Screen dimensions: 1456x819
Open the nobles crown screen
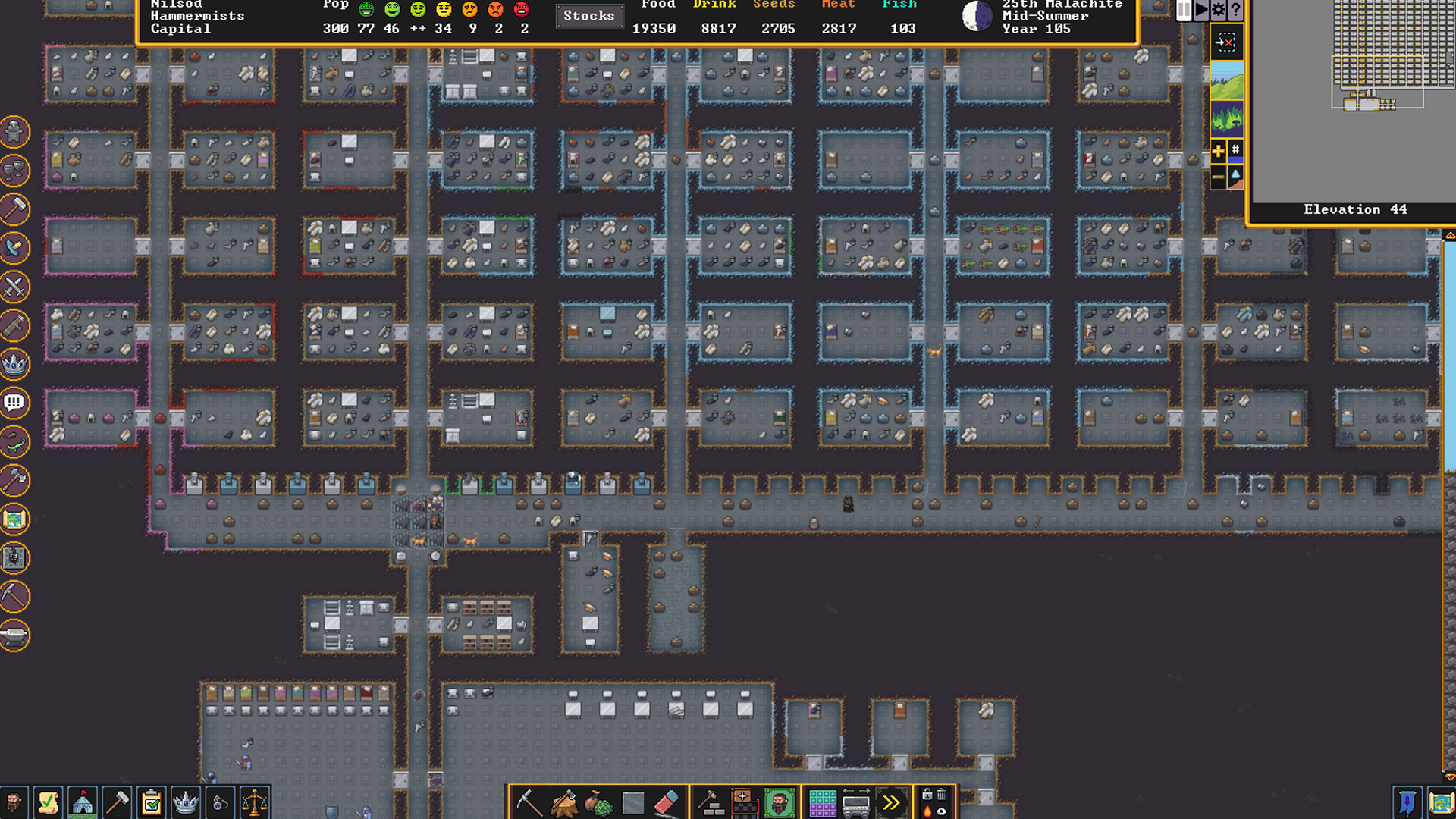(186, 802)
